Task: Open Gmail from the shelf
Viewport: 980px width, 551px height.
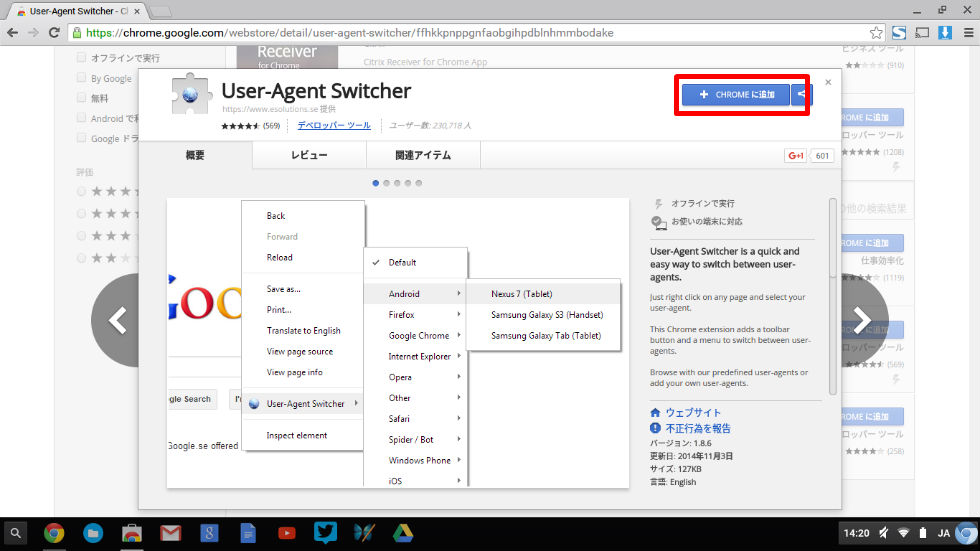Action: (x=171, y=534)
